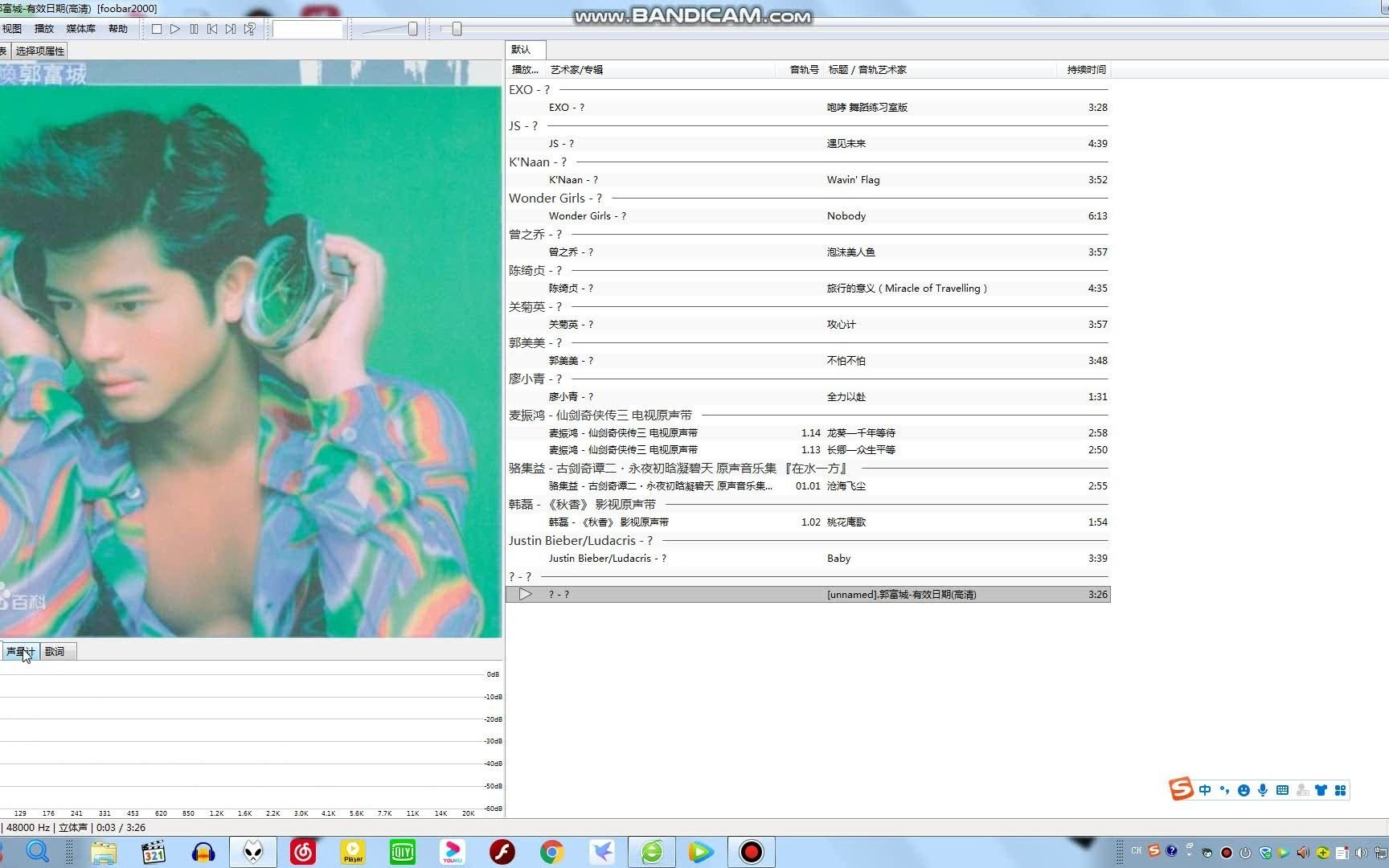Switch to the 歌词 lyrics tab
Viewport: 1389px width, 868px height.
tap(59, 652)
